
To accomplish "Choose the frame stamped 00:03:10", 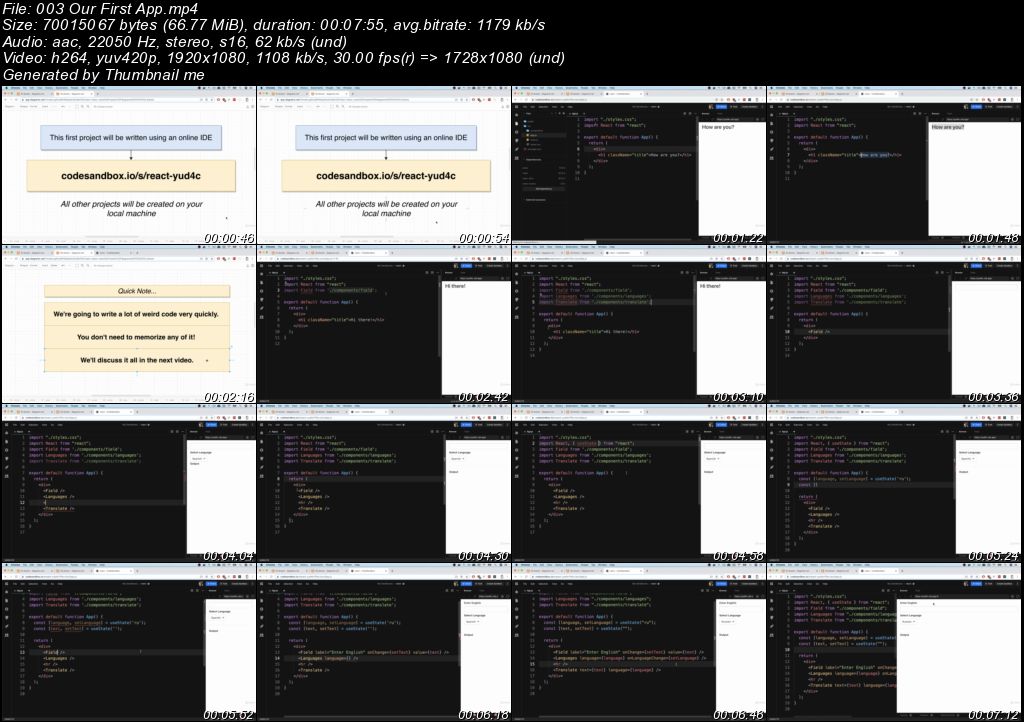I will click(639, 324).
